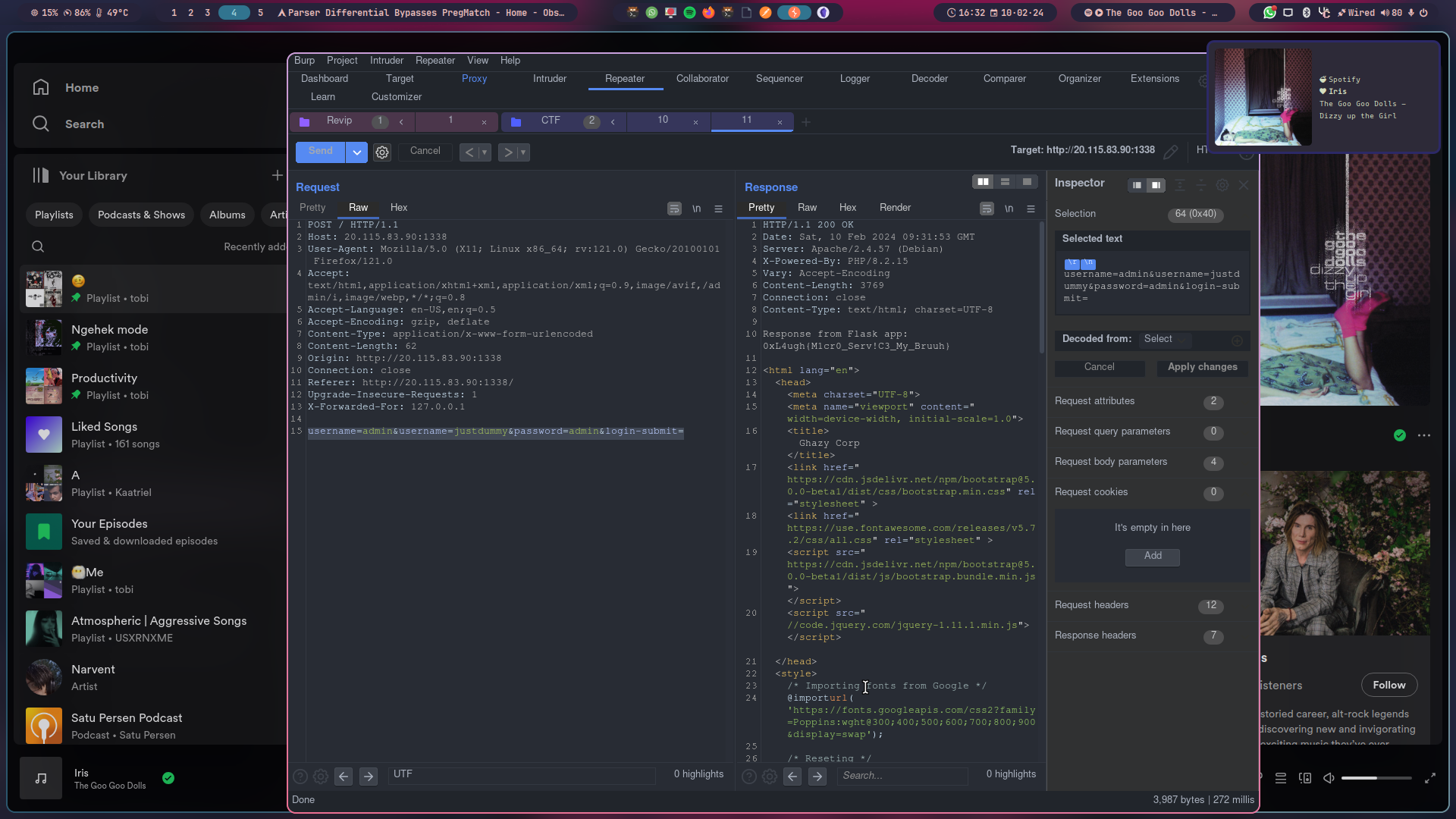The height and width of the screenshot is (819, 1456).
Task: Toggle non-printable \n display in Request editor
Action: tap(696, 209)
